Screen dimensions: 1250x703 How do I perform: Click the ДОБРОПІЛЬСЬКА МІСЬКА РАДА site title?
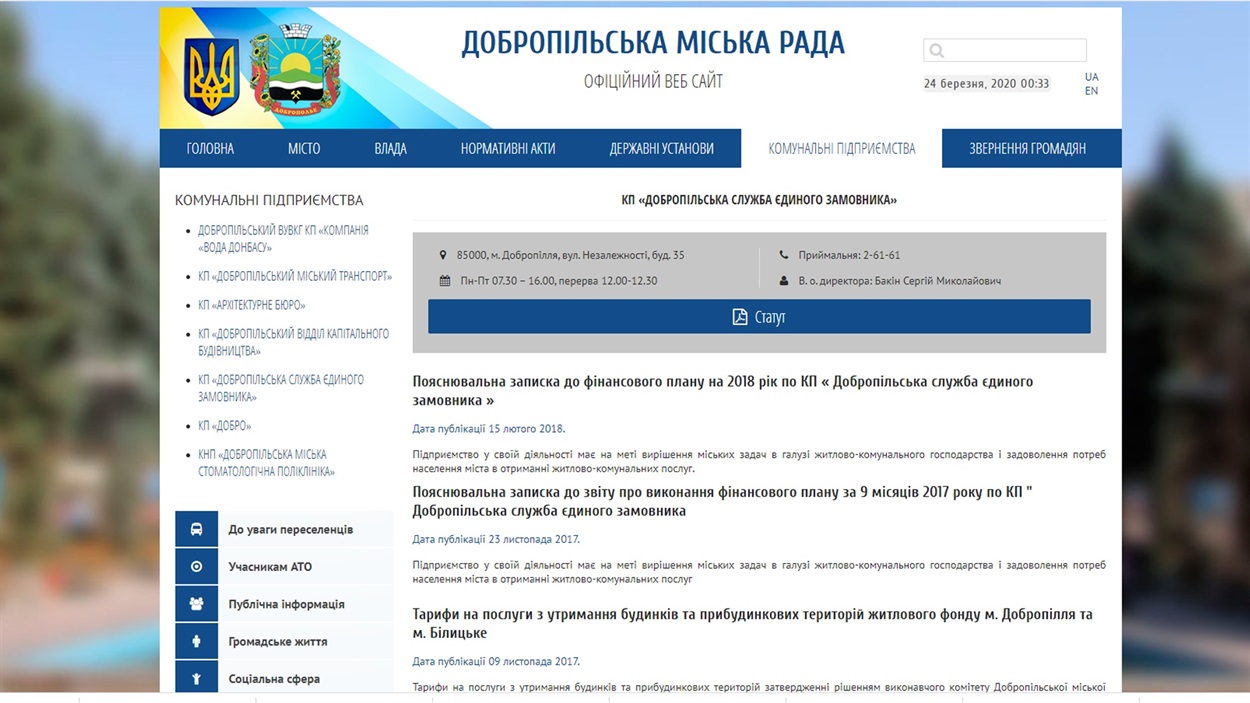pos(653,43)
